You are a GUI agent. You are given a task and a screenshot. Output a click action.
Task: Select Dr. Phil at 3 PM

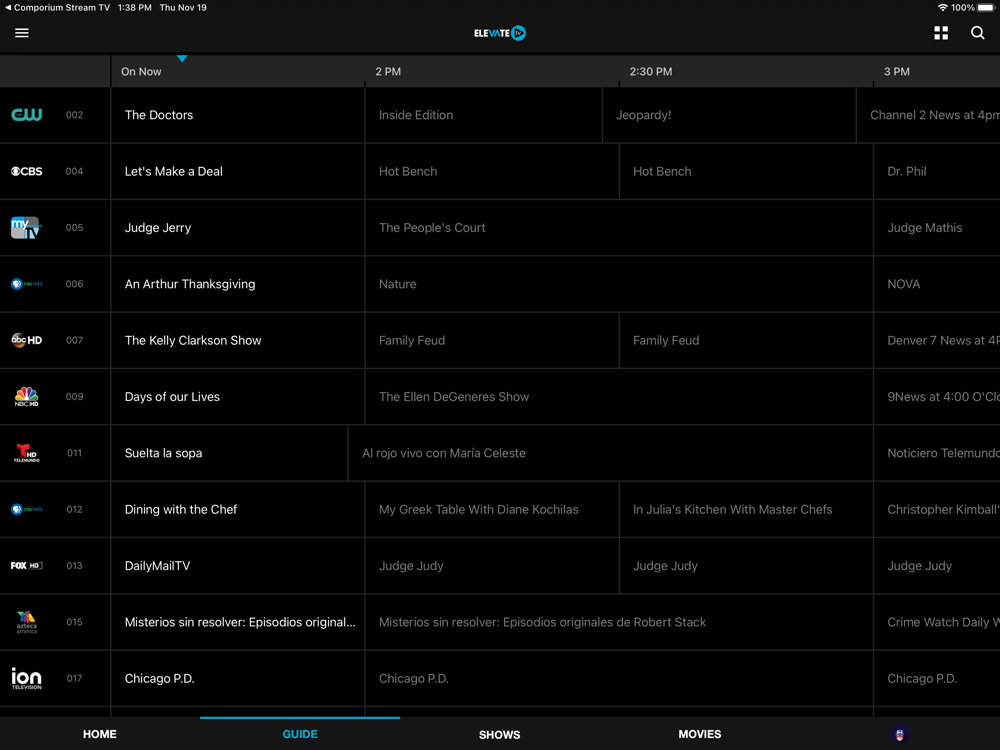click(937, 171)
